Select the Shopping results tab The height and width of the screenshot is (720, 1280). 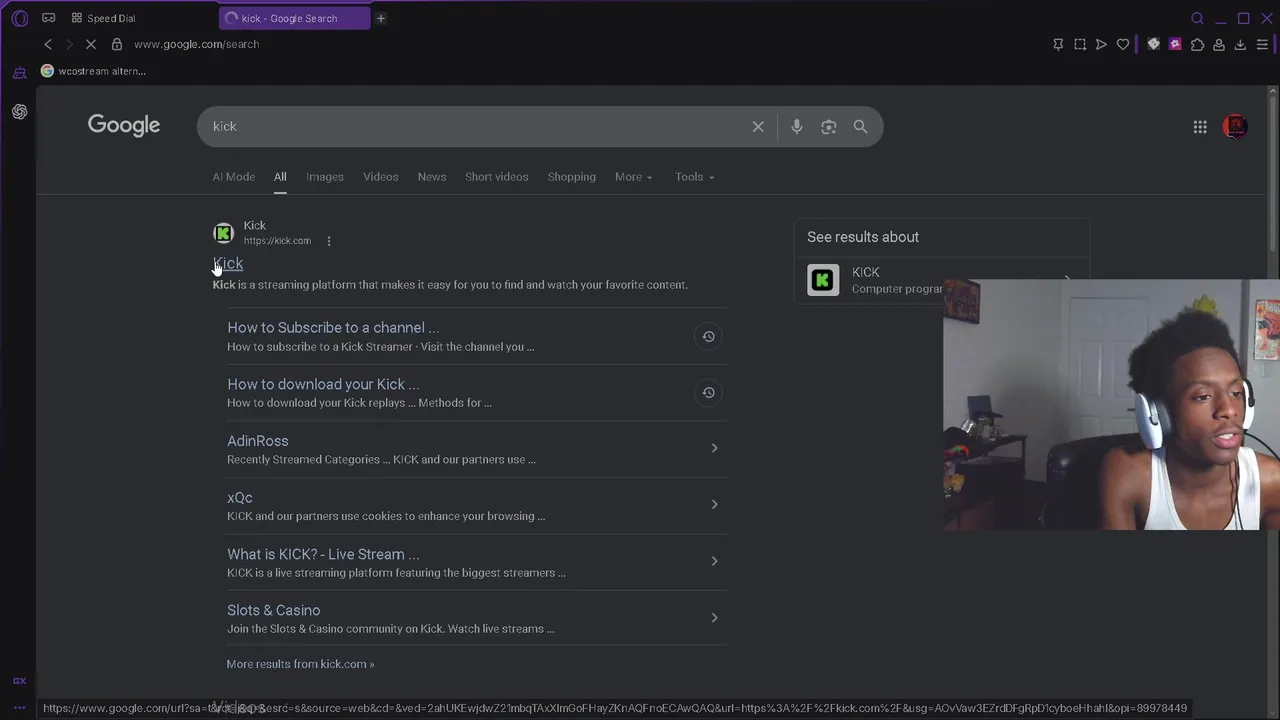click(571, 177)
